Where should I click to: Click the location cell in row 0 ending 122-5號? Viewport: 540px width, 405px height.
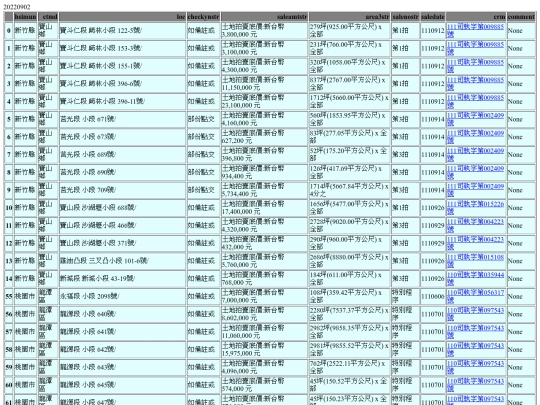tap(122, 30)
